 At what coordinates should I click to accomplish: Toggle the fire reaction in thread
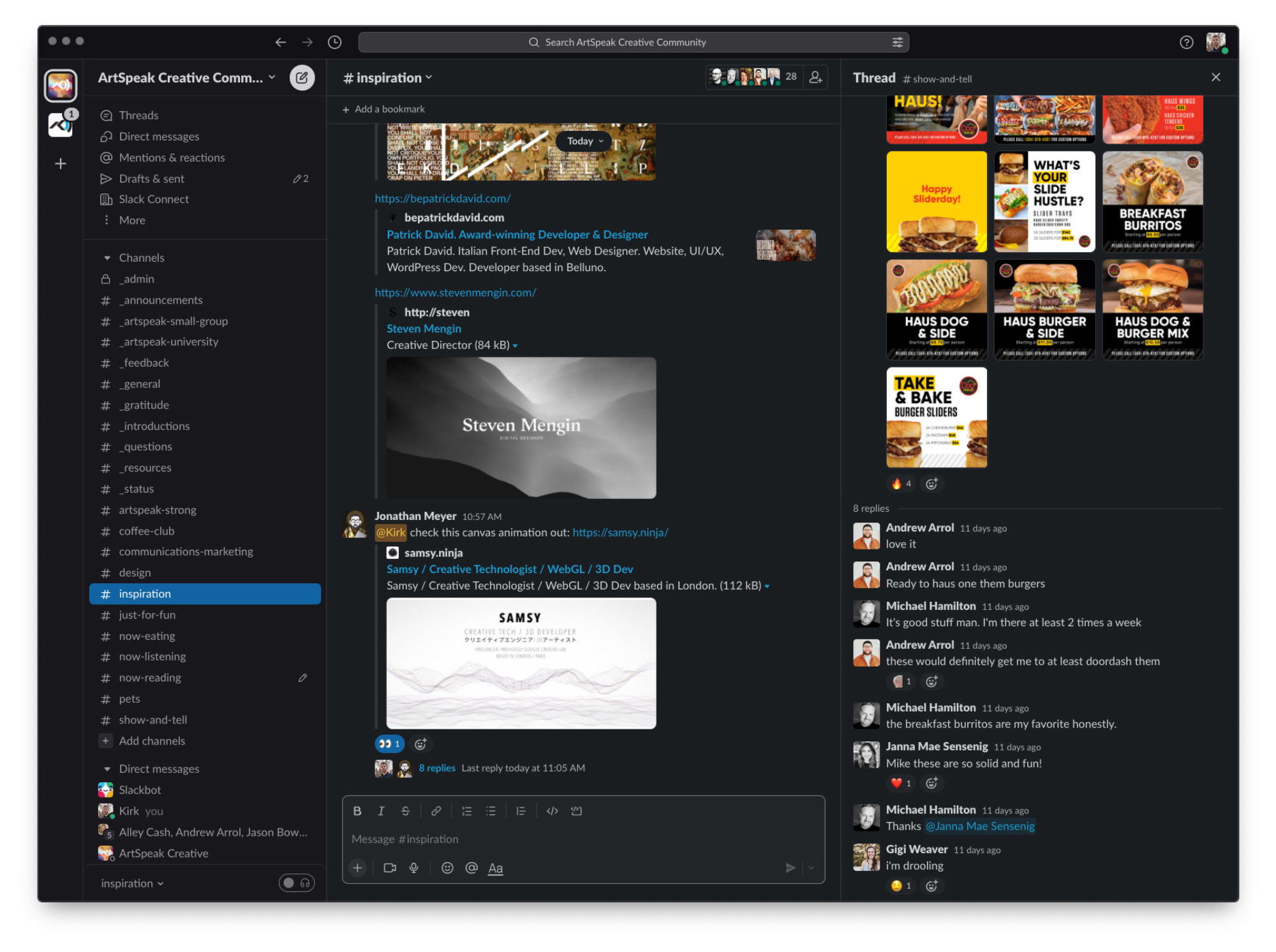click(901, 484)
